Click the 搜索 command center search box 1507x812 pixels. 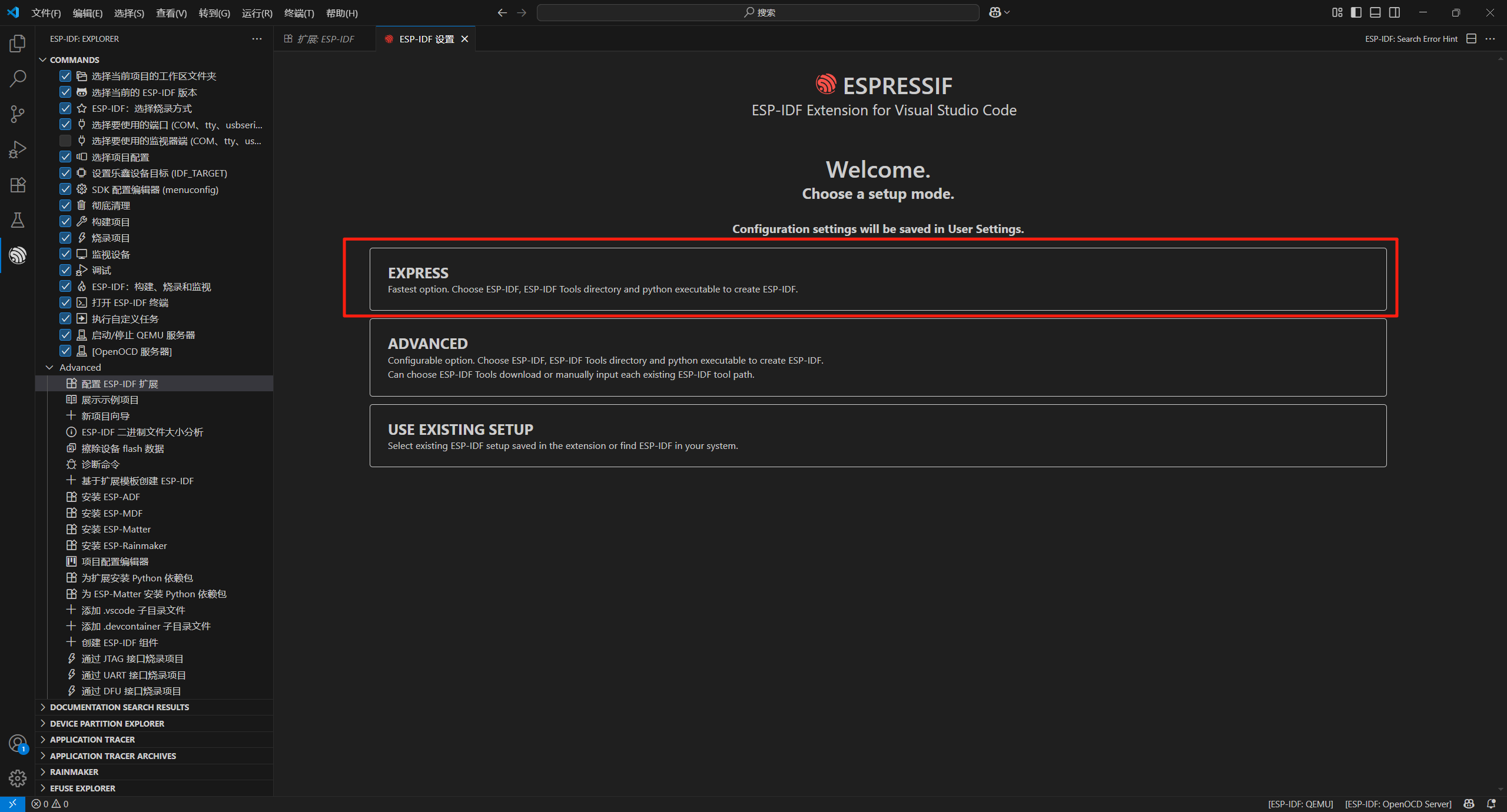758,12
